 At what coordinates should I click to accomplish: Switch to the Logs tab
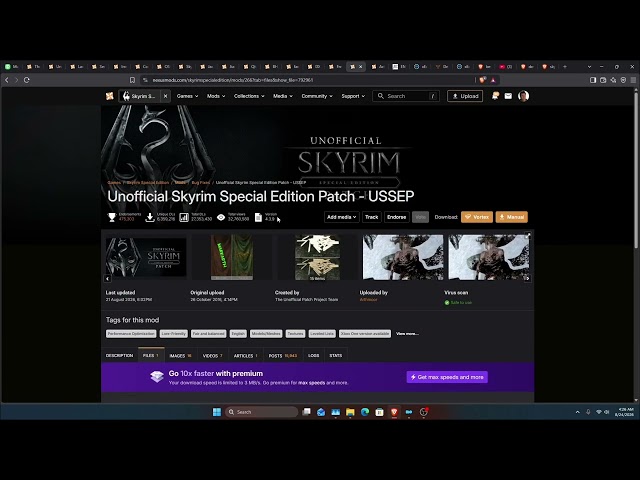tap(313, 356)
